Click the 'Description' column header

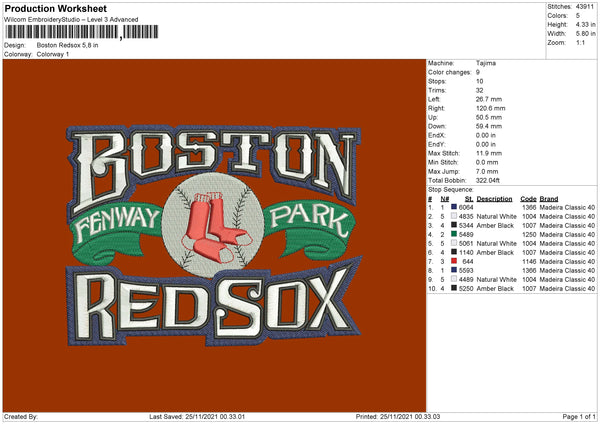click(494, 199)
